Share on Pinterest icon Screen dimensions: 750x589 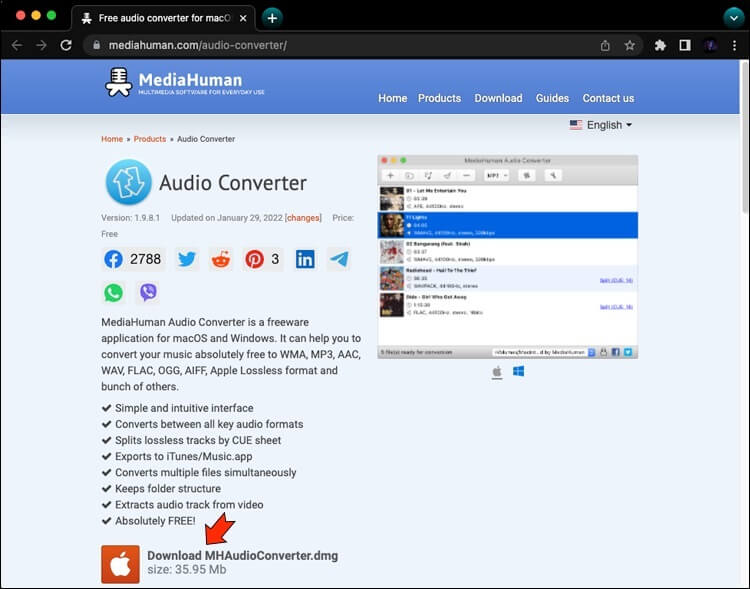[254, 259]
